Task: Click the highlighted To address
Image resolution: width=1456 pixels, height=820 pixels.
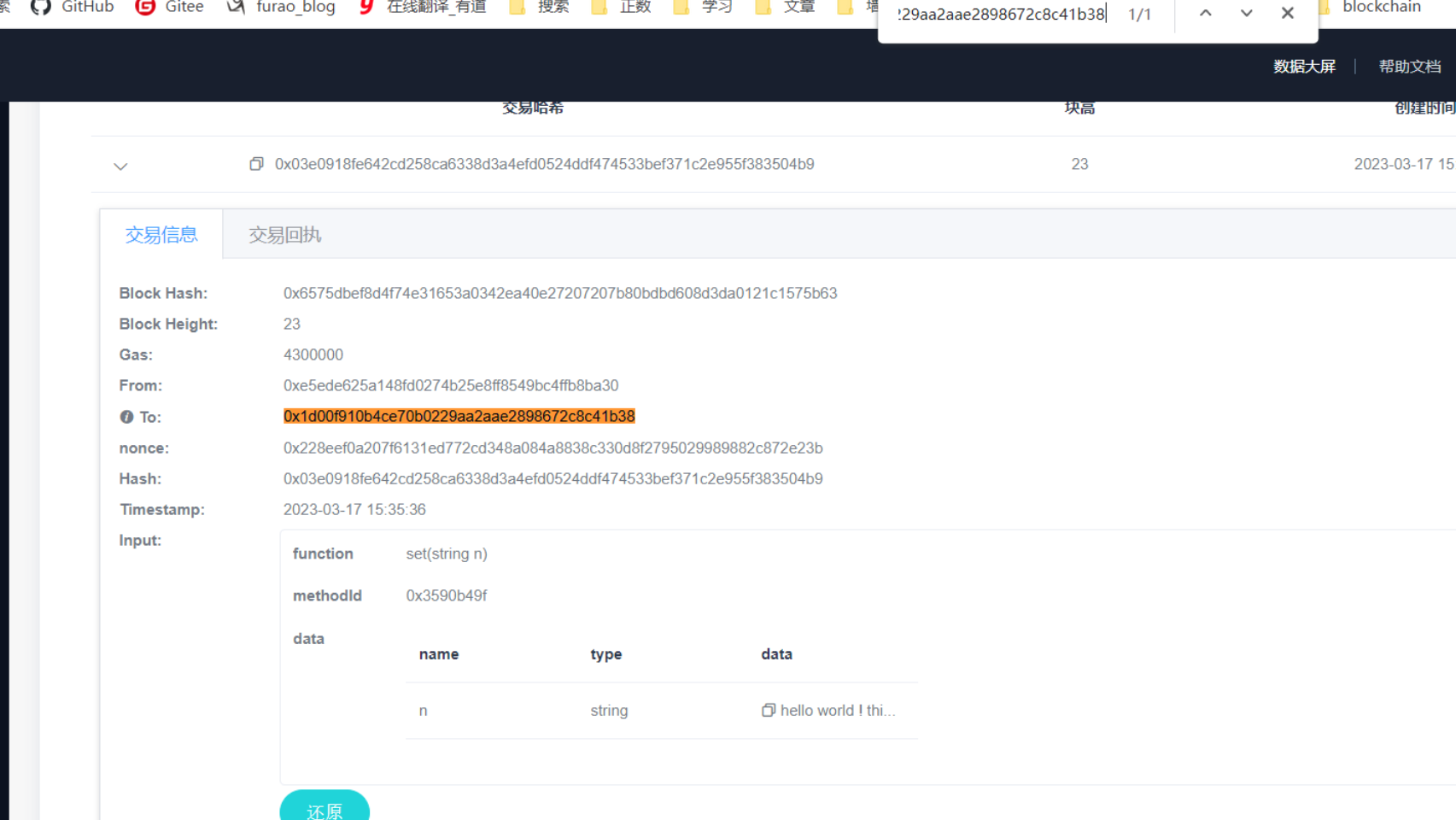Action: (x=459, y=416)
